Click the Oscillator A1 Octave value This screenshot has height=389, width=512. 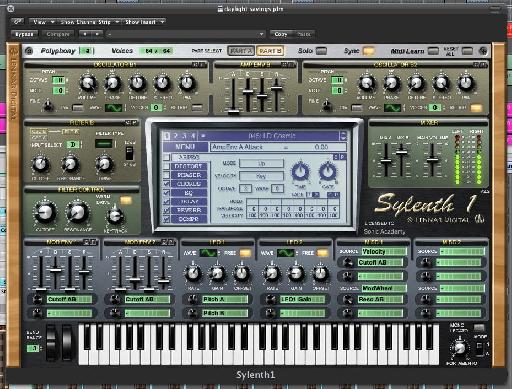(x=60, y=80)
